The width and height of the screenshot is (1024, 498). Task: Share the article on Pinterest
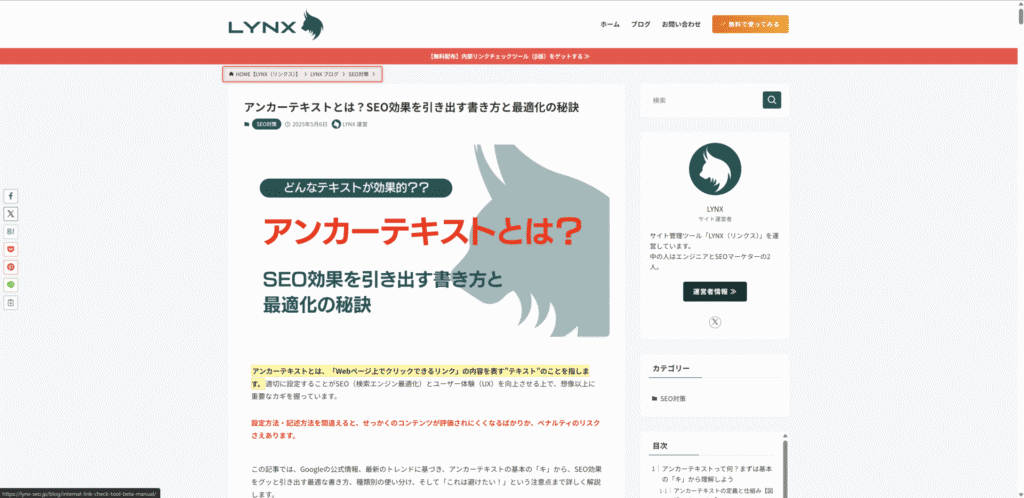coord(10,267)
